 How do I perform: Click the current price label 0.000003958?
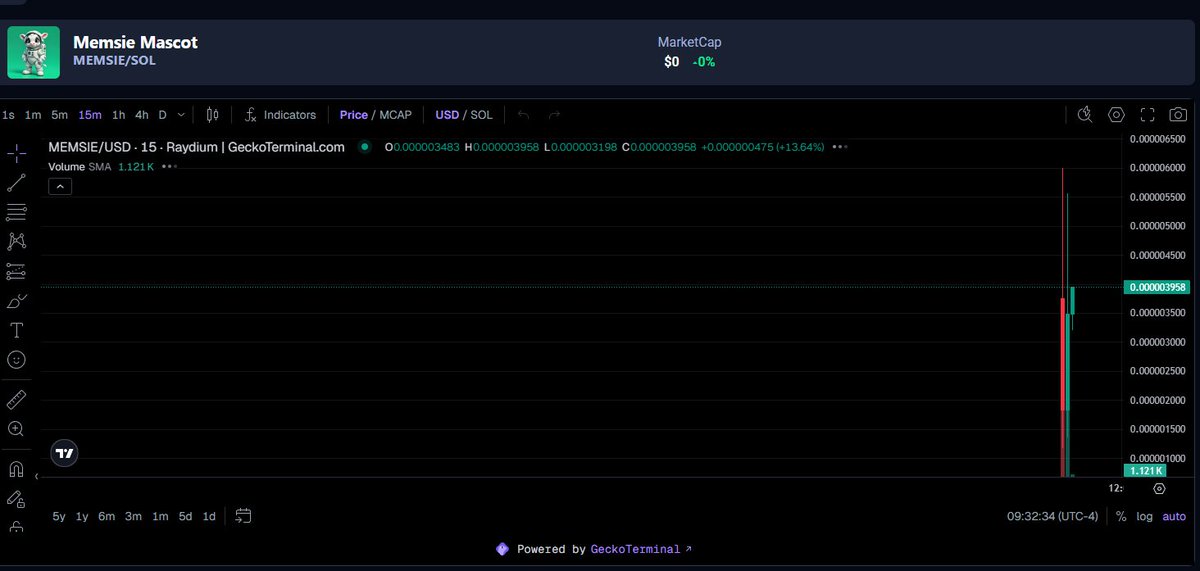1159,287
